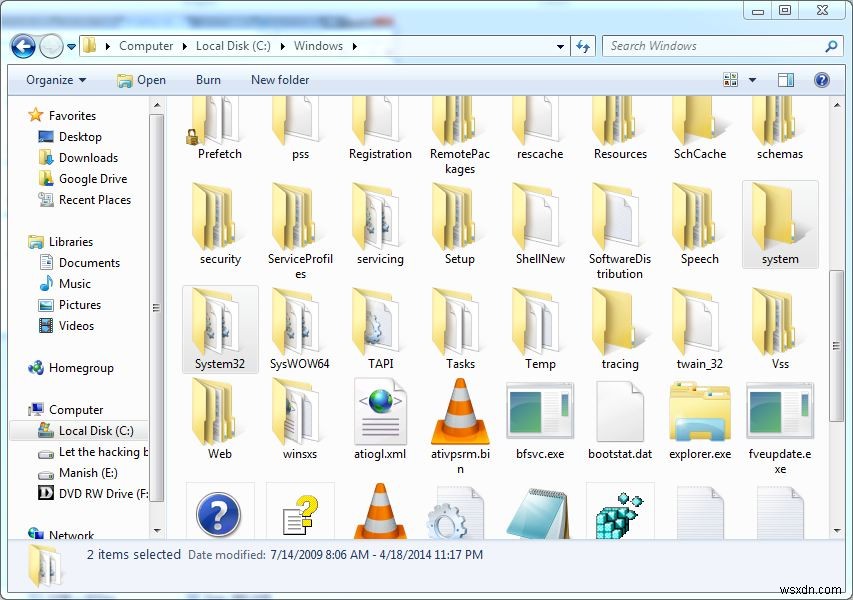The image size is (853, 600).
Task: Select the System32 folder
Action: [220, 329]
